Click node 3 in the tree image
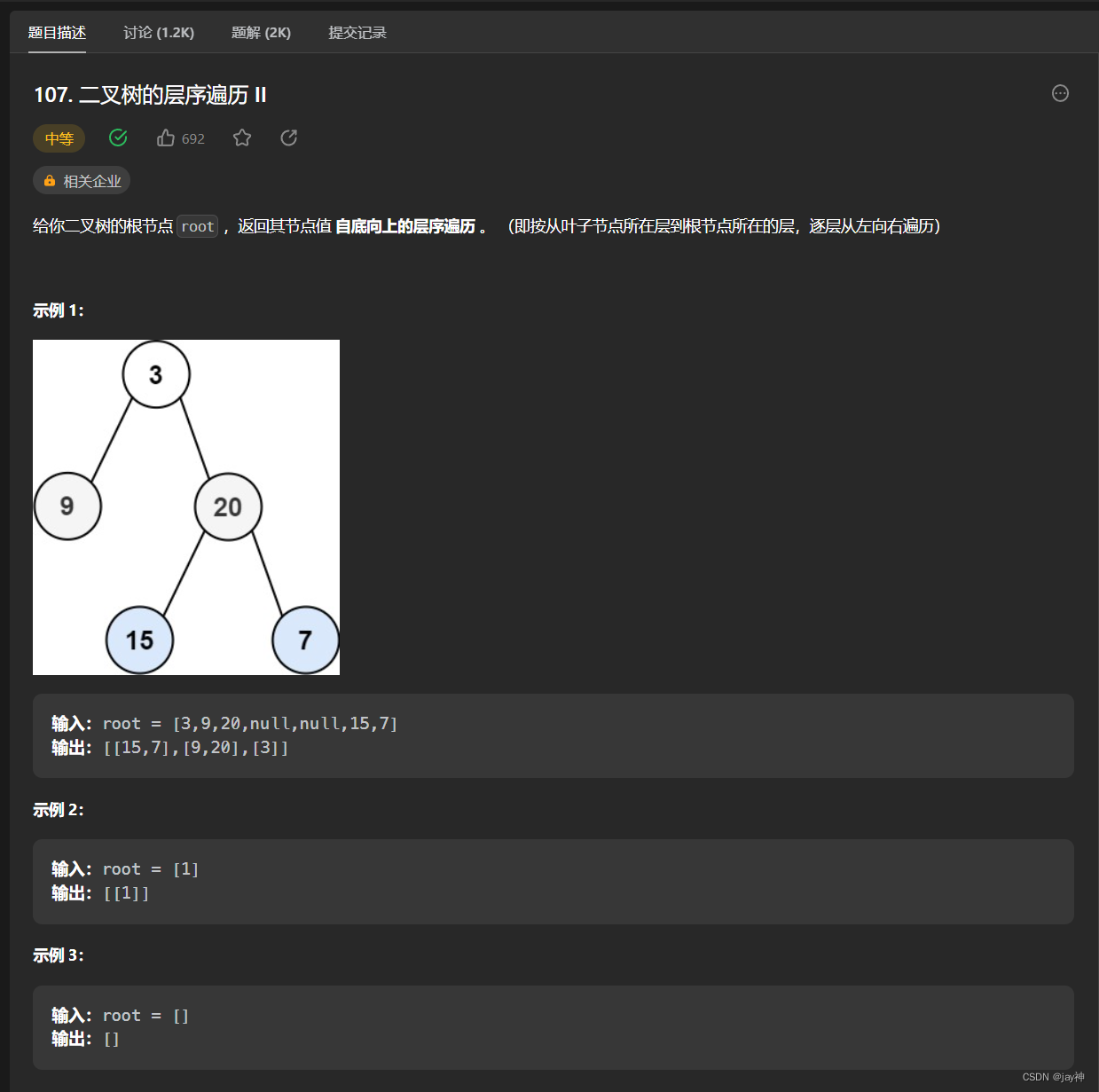The width and height of the screenshot is (1099, 1092). (x=156, y=374)
